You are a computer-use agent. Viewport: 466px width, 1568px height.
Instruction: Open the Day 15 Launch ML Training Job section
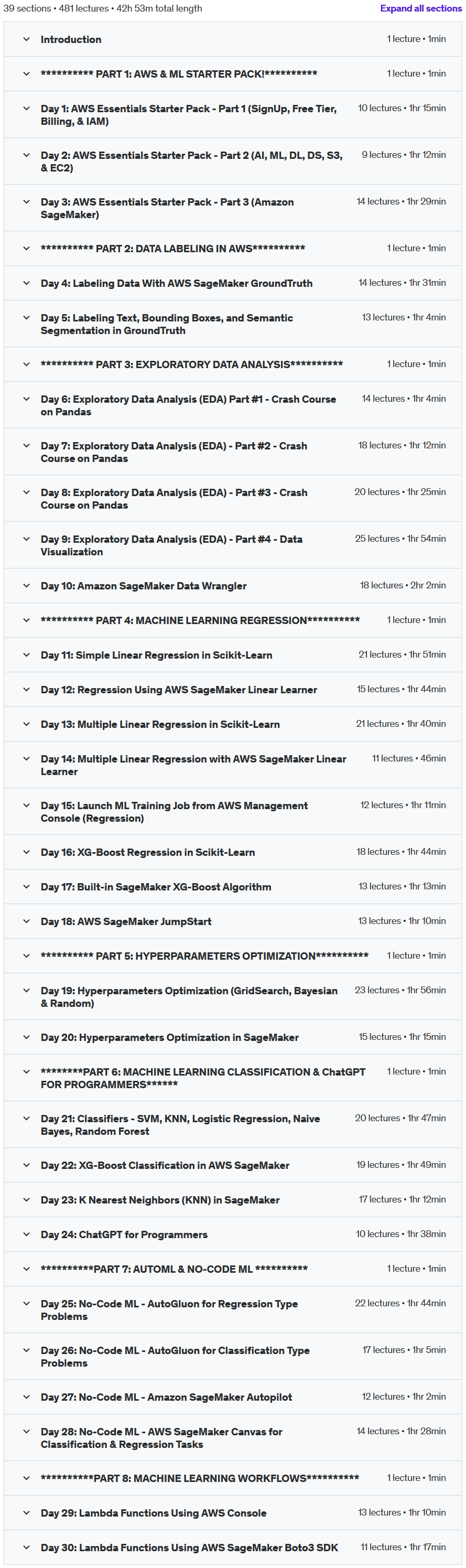point(232,811)
